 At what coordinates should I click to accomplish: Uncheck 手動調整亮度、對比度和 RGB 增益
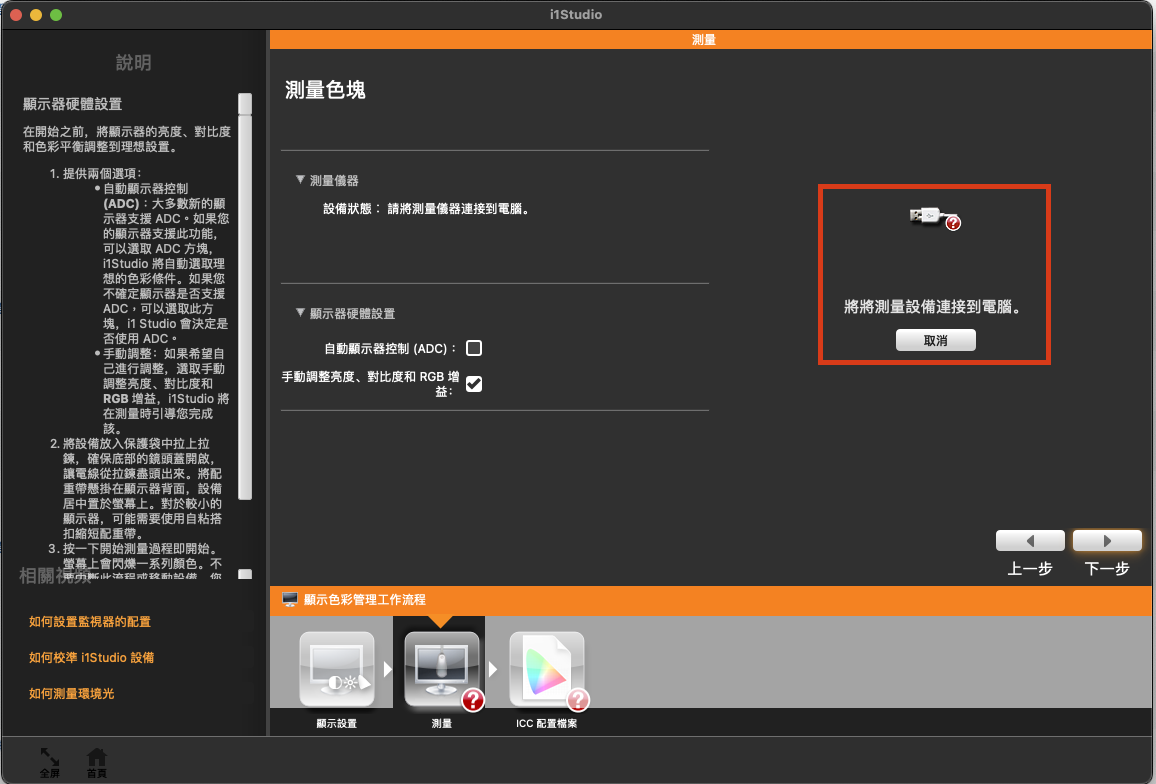point(473,382)
